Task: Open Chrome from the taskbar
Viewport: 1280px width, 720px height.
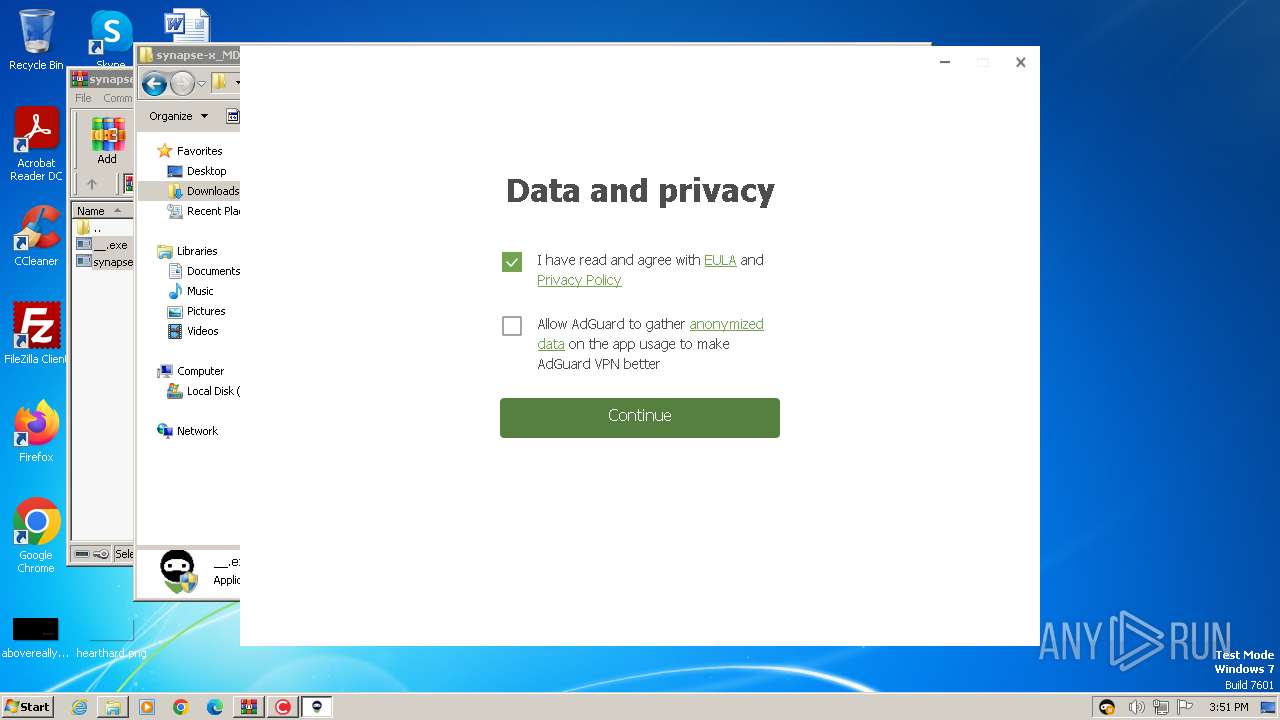Action: [x=181, y=707]
